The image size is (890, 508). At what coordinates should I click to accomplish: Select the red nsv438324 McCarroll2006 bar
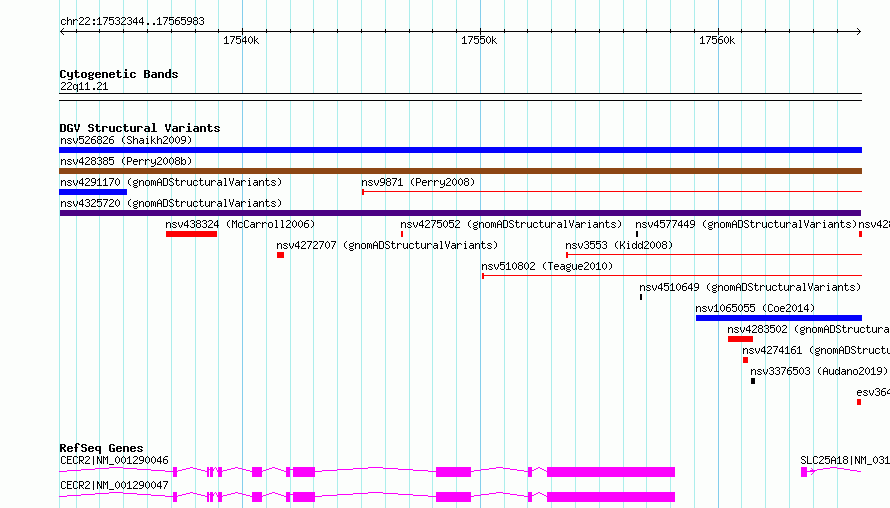191,234
